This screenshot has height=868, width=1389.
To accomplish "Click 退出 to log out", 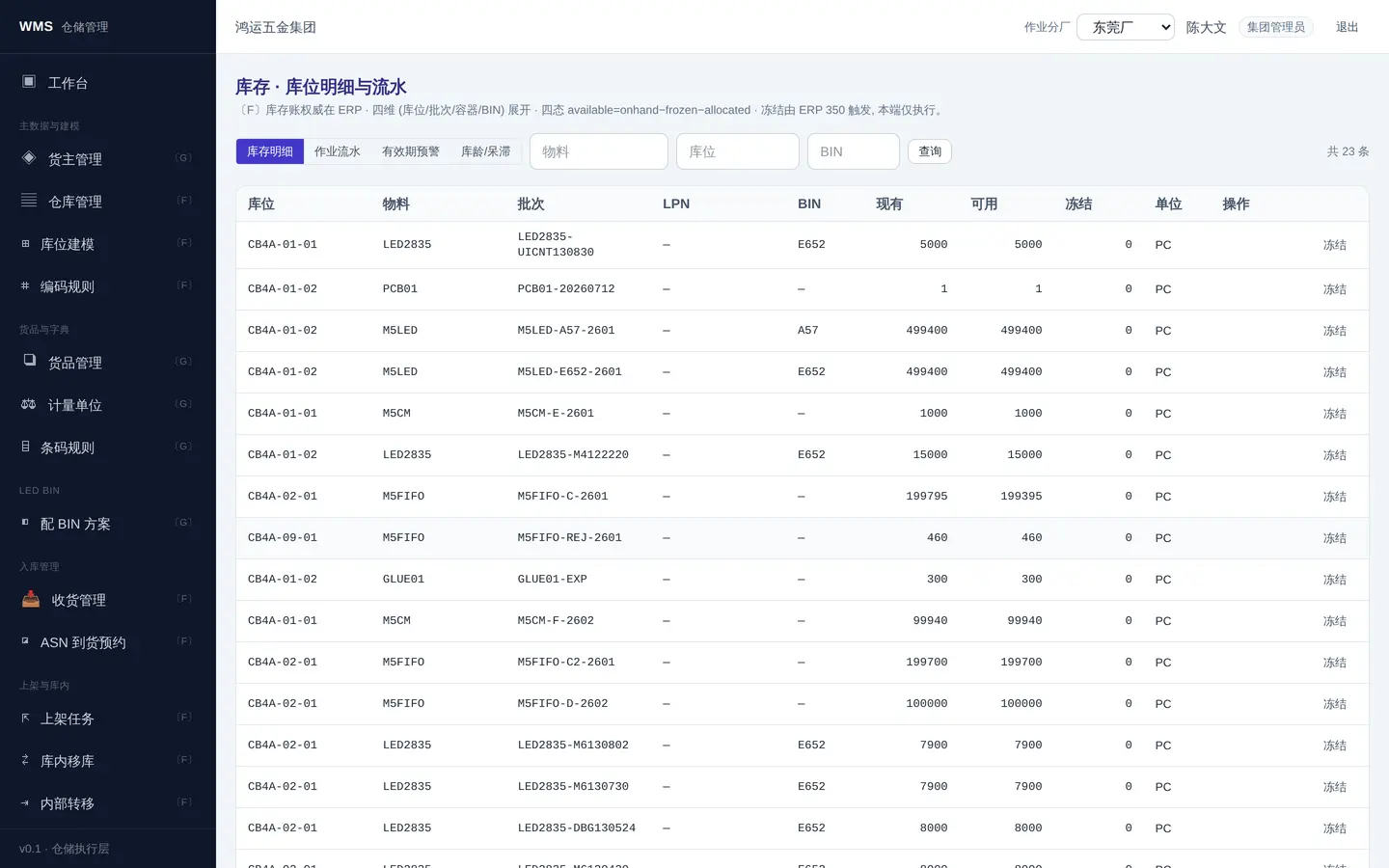I will (x=1348, y=27).
